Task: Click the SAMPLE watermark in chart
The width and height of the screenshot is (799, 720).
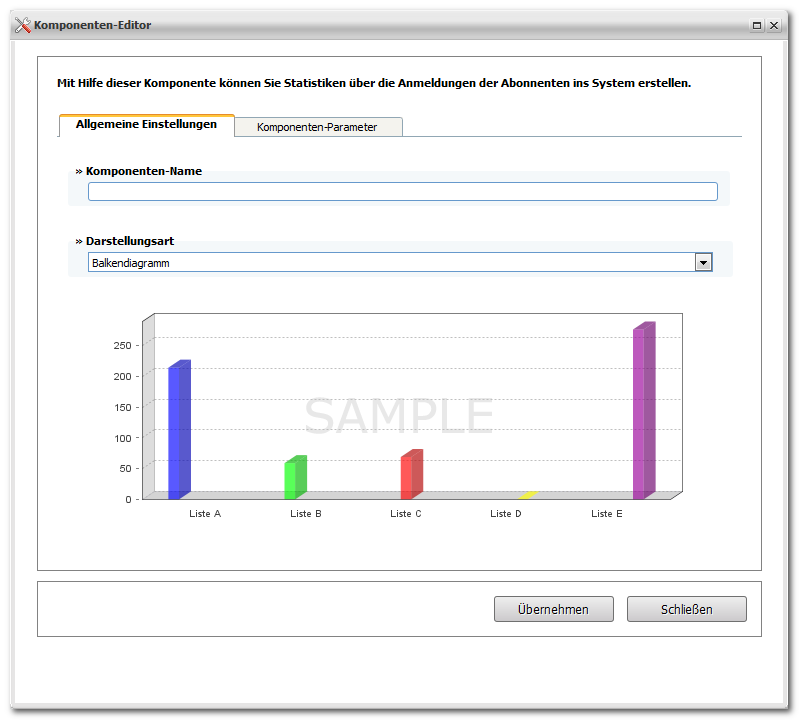Action: [399, 416]
